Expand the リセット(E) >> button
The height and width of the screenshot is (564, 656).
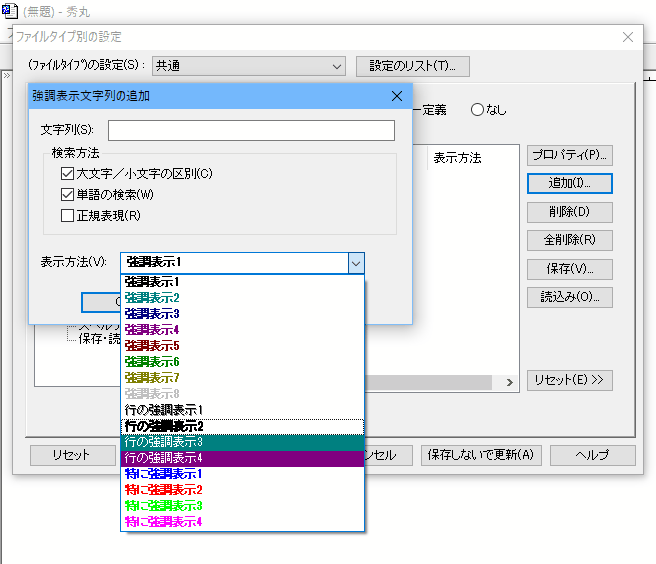point(570,380)
